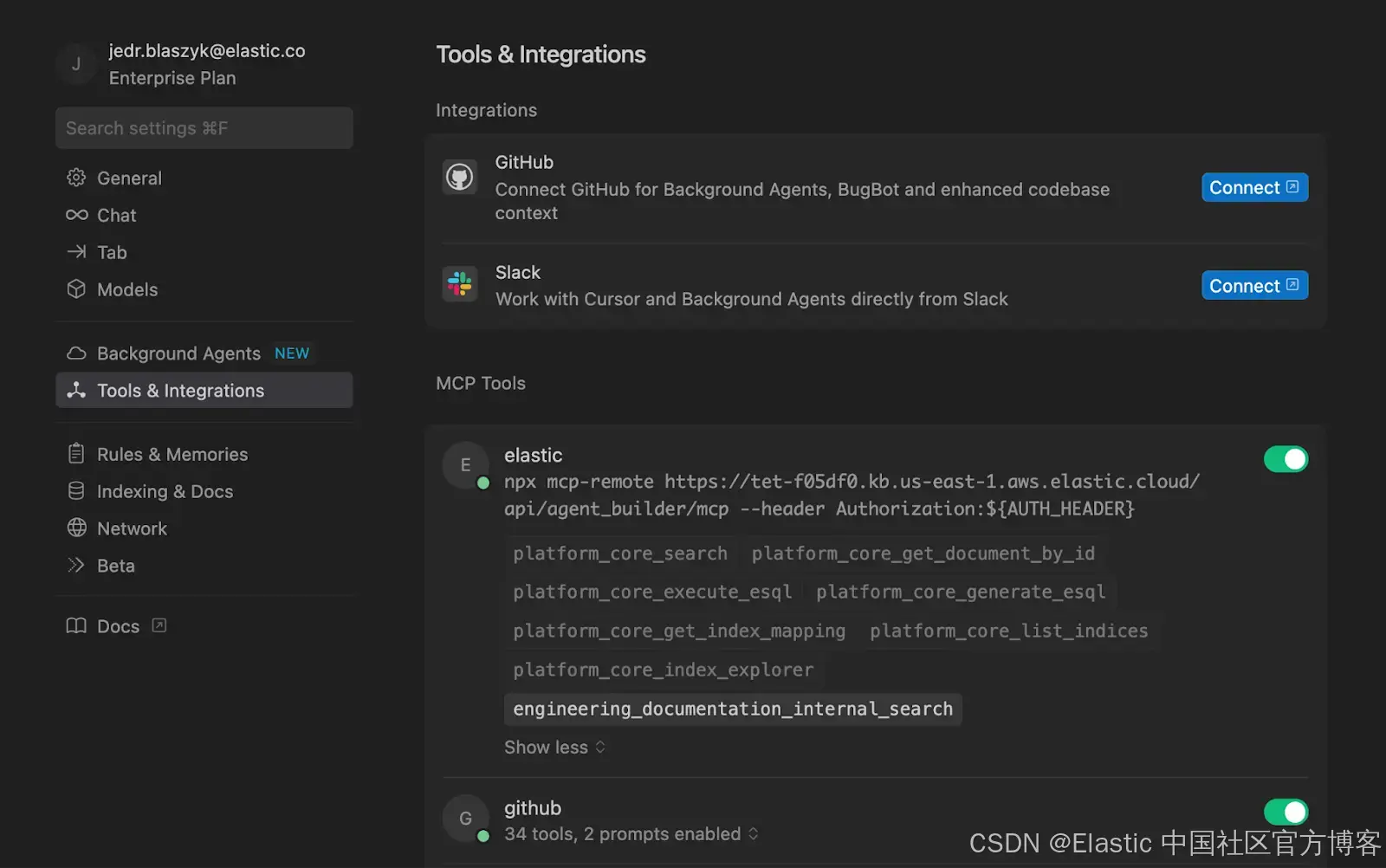Connect the GitHub integration
This screenshot has height=868, width=1386.
(x=1253, y=187)
